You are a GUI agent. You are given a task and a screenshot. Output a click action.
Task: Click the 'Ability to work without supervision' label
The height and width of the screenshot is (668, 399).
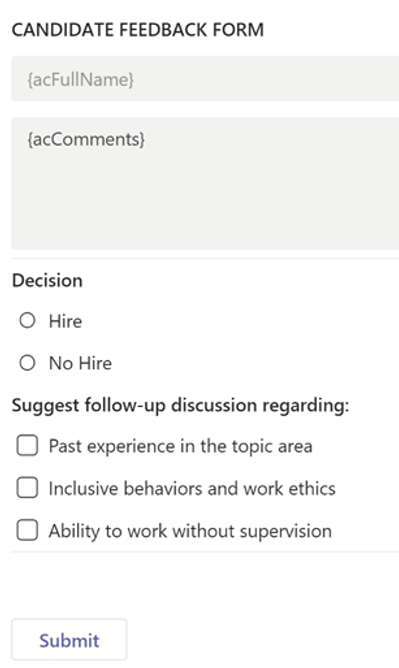click(190, 531)
